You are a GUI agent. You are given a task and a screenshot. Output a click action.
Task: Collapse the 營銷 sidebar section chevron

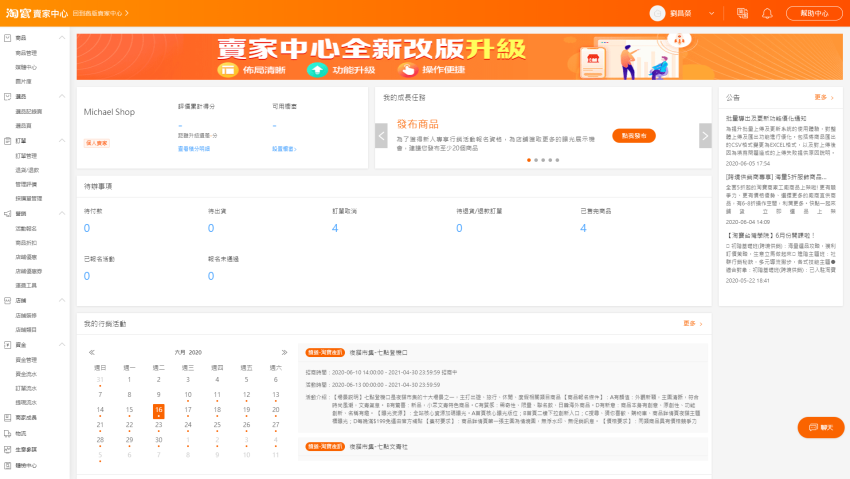click(x=62, y=213)
